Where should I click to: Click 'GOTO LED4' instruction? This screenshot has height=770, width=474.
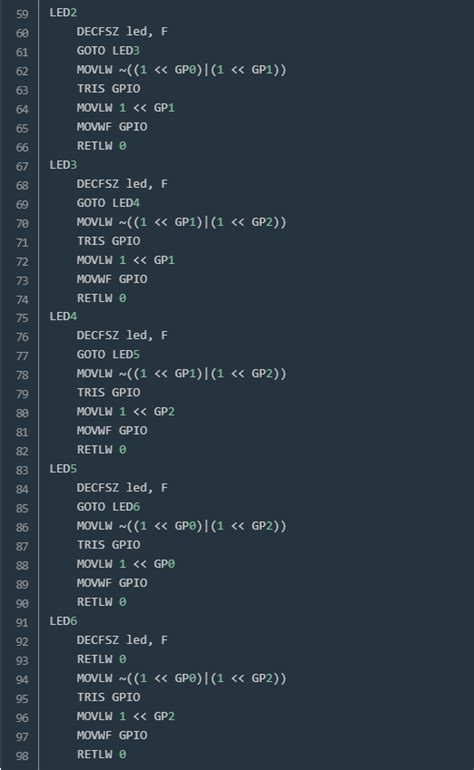(x=108, y=203)
